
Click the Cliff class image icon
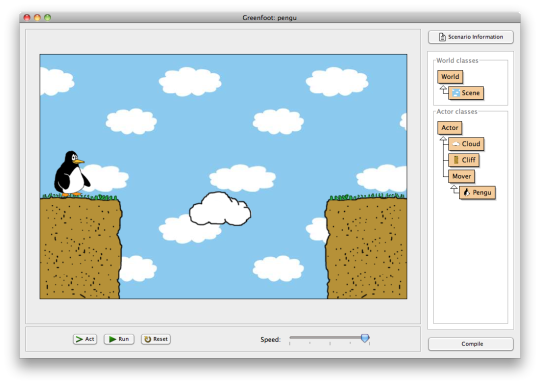tap(456, 160)
